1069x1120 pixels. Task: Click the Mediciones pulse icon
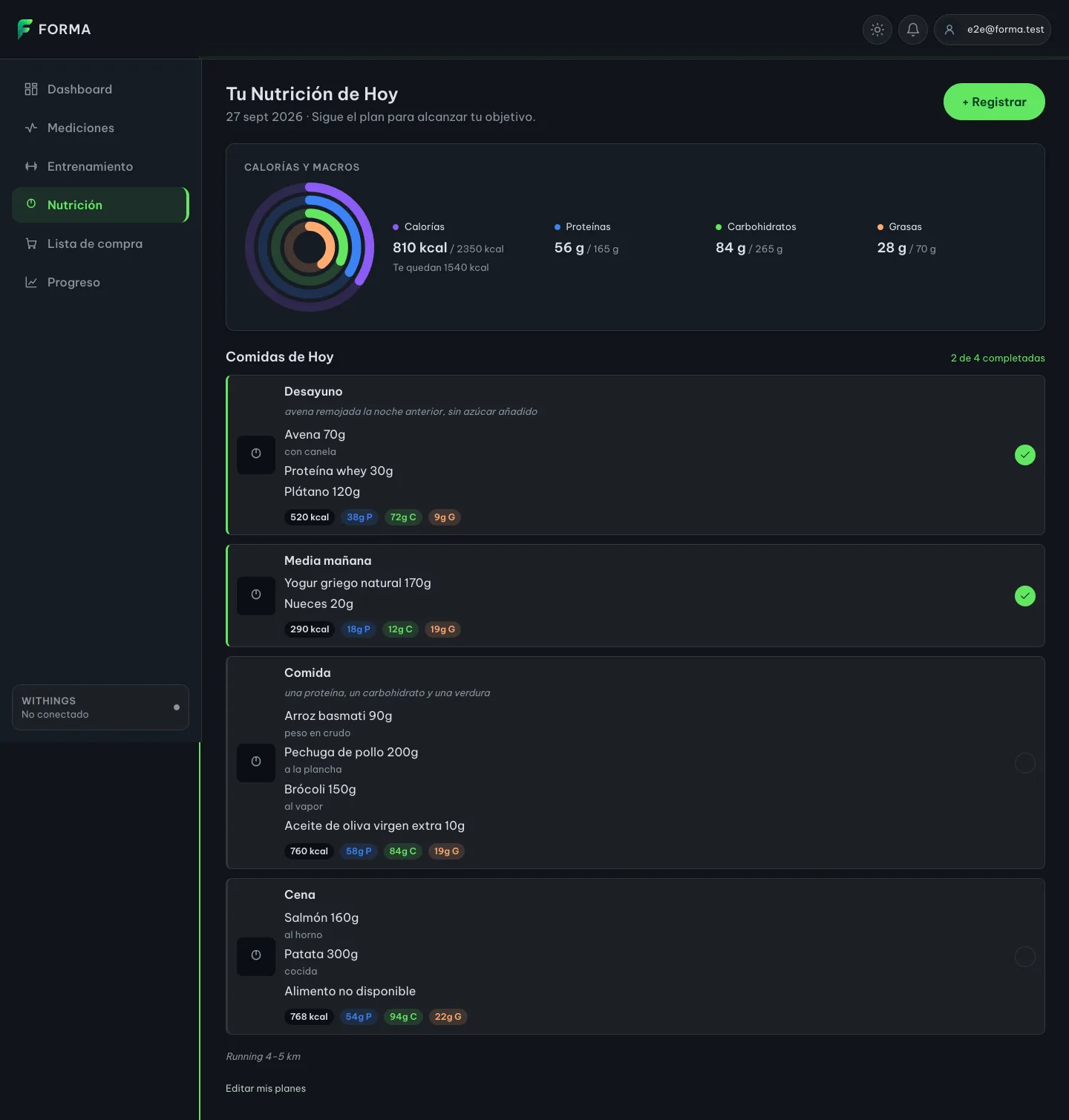pyautogui.click(x=31, y=128)
